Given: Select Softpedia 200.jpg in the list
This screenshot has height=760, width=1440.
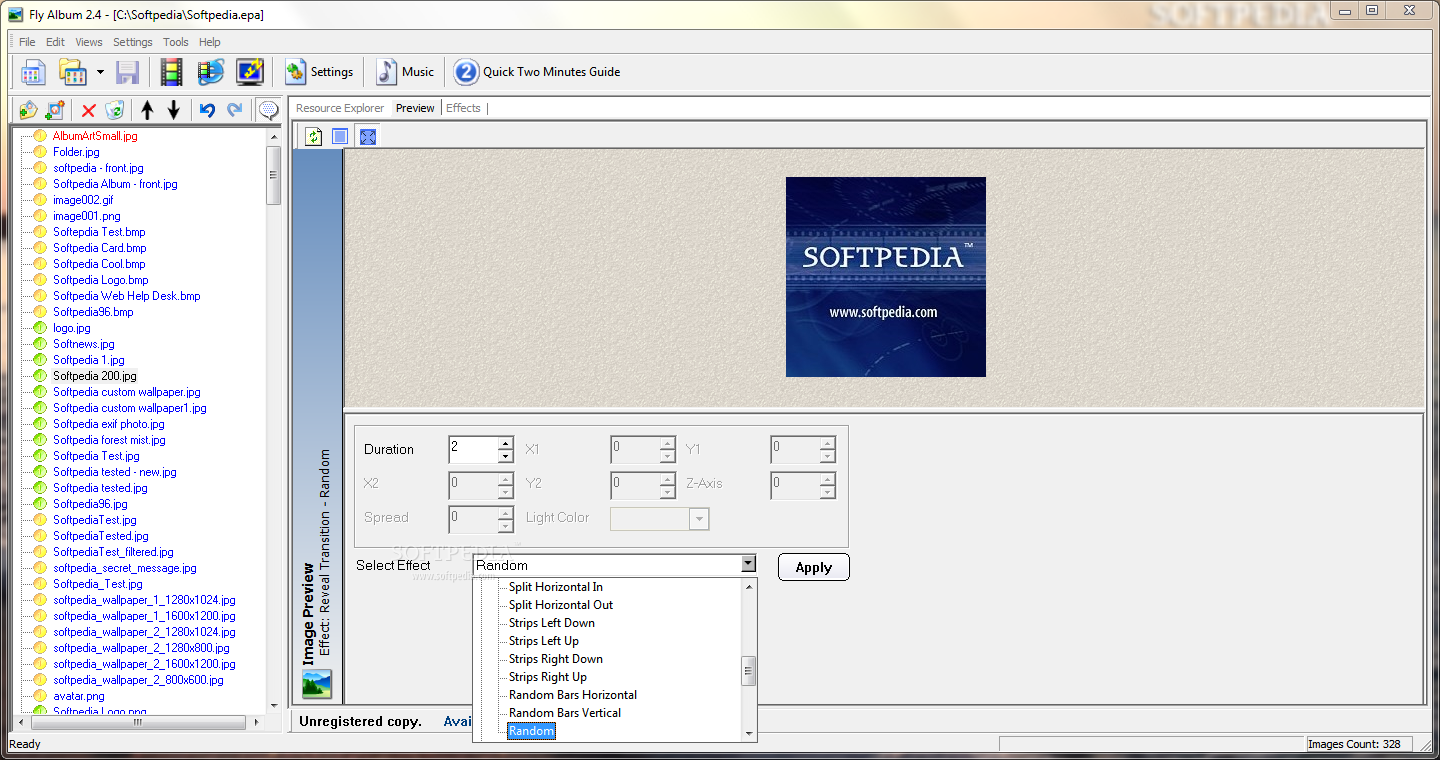Looking at the screenshot, I should coord(94,376).
